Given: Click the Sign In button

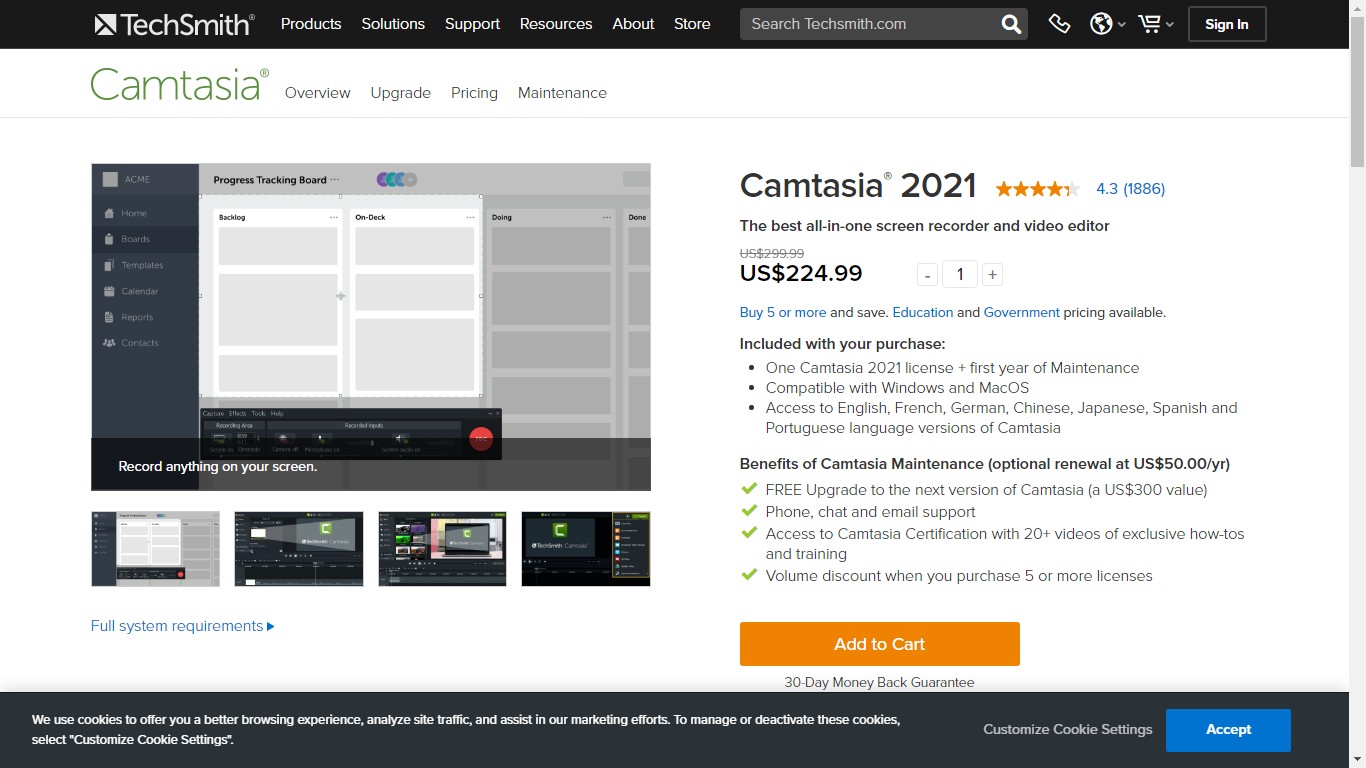Looking at the screenshot, I should tap(1227, 24).
